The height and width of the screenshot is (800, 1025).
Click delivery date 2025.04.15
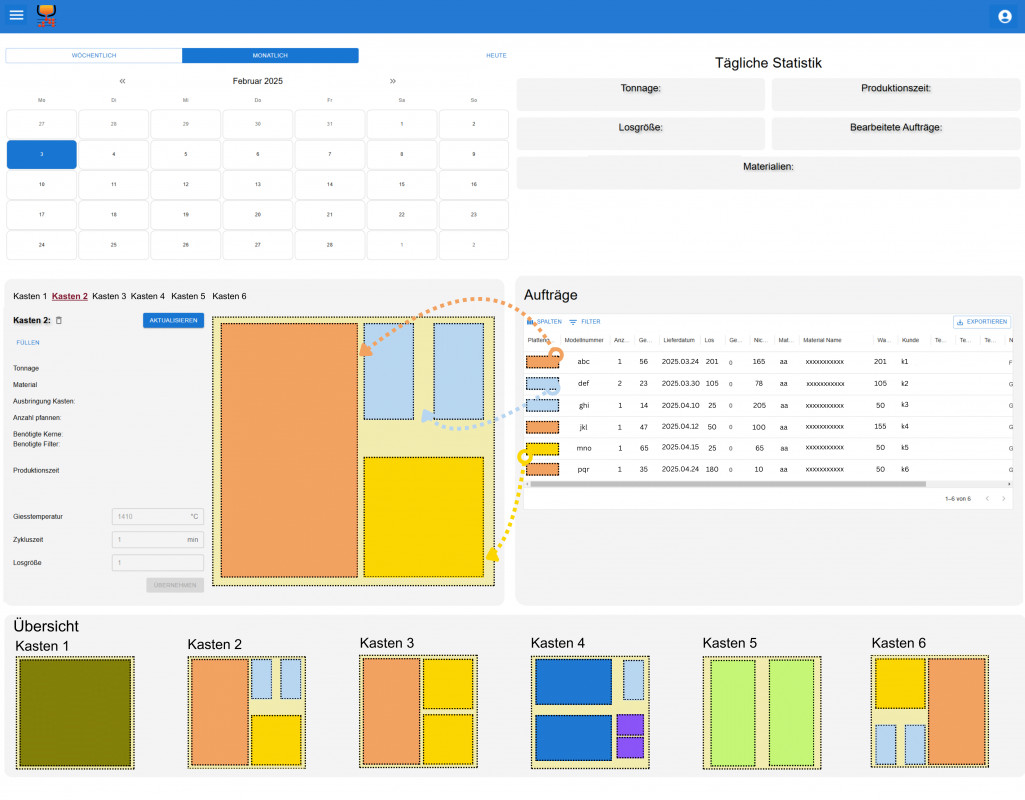tap(680, 448)
